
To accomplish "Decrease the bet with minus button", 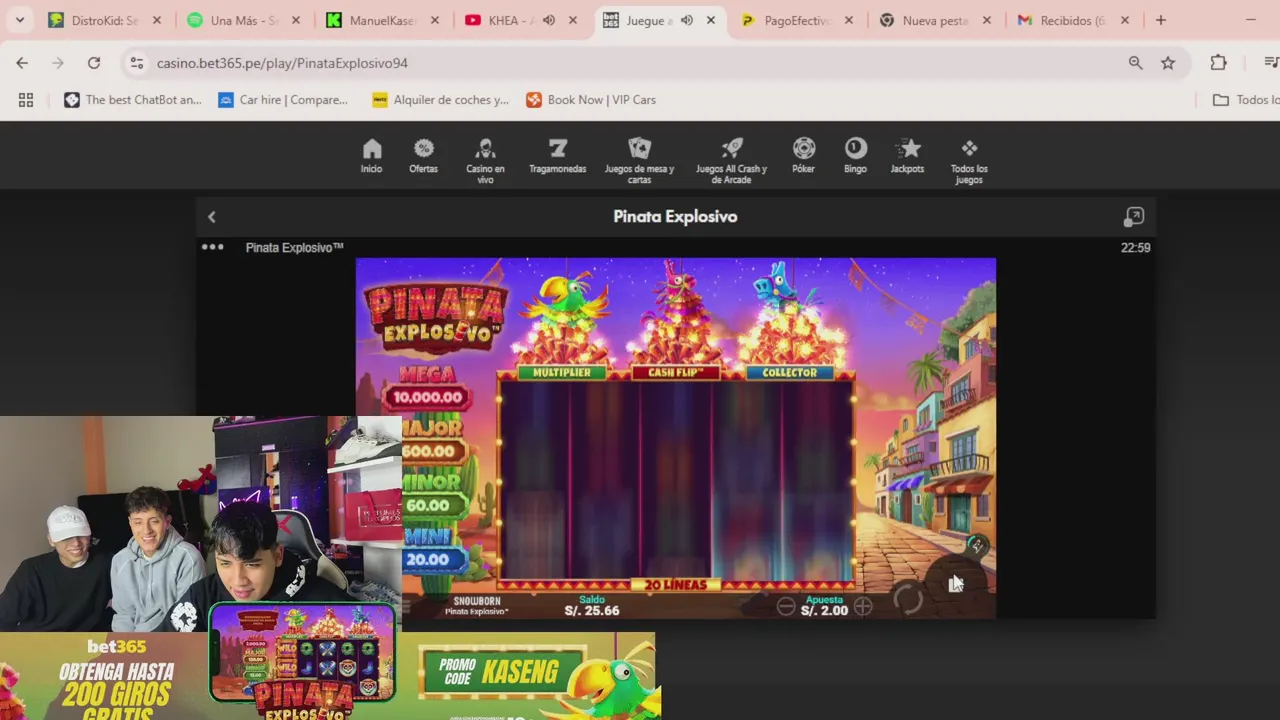I will [x=786, y=606].
